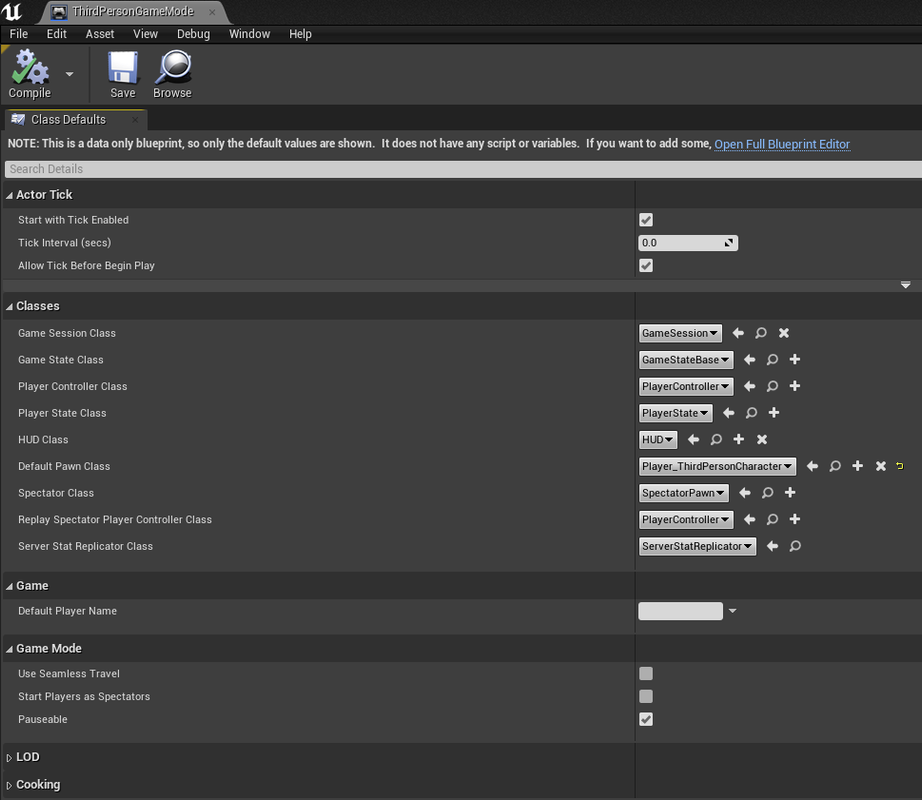Click the Unreal Engine logo icon
This screenshot has width=922, height=800.
tap(12, 11)
